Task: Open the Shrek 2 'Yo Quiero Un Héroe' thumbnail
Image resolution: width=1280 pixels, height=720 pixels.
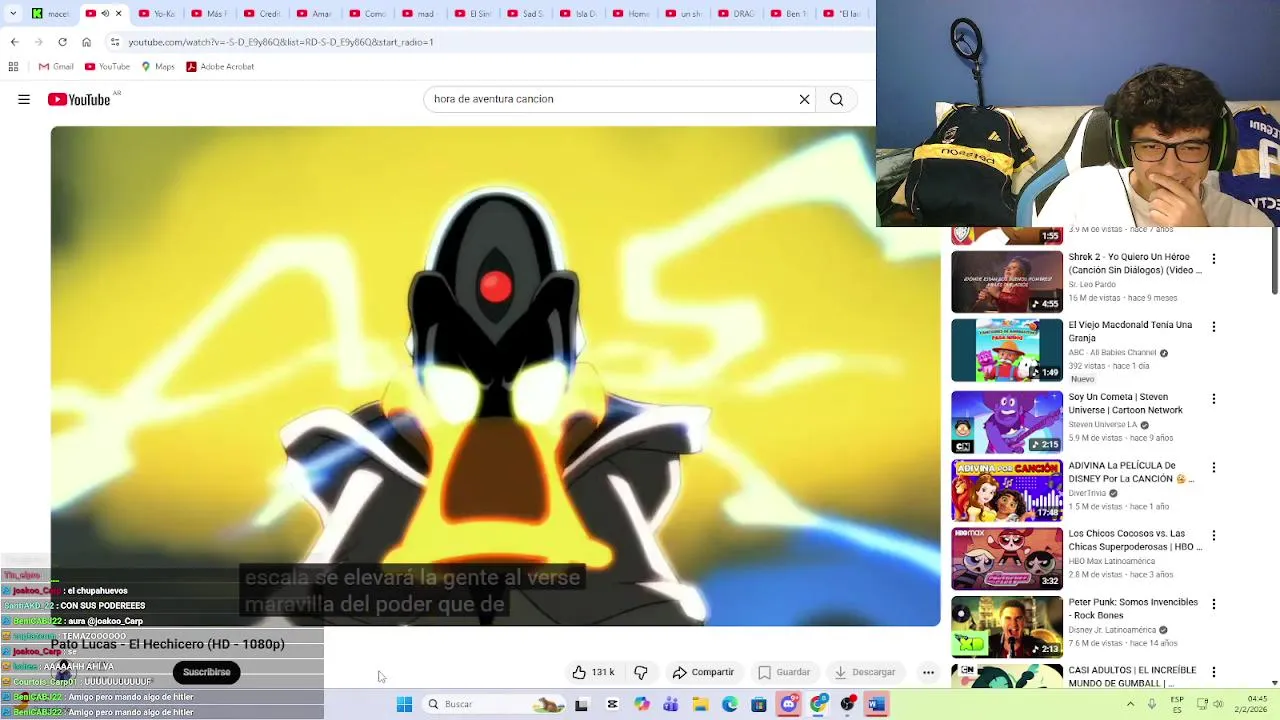Action: coord(1007,282)
